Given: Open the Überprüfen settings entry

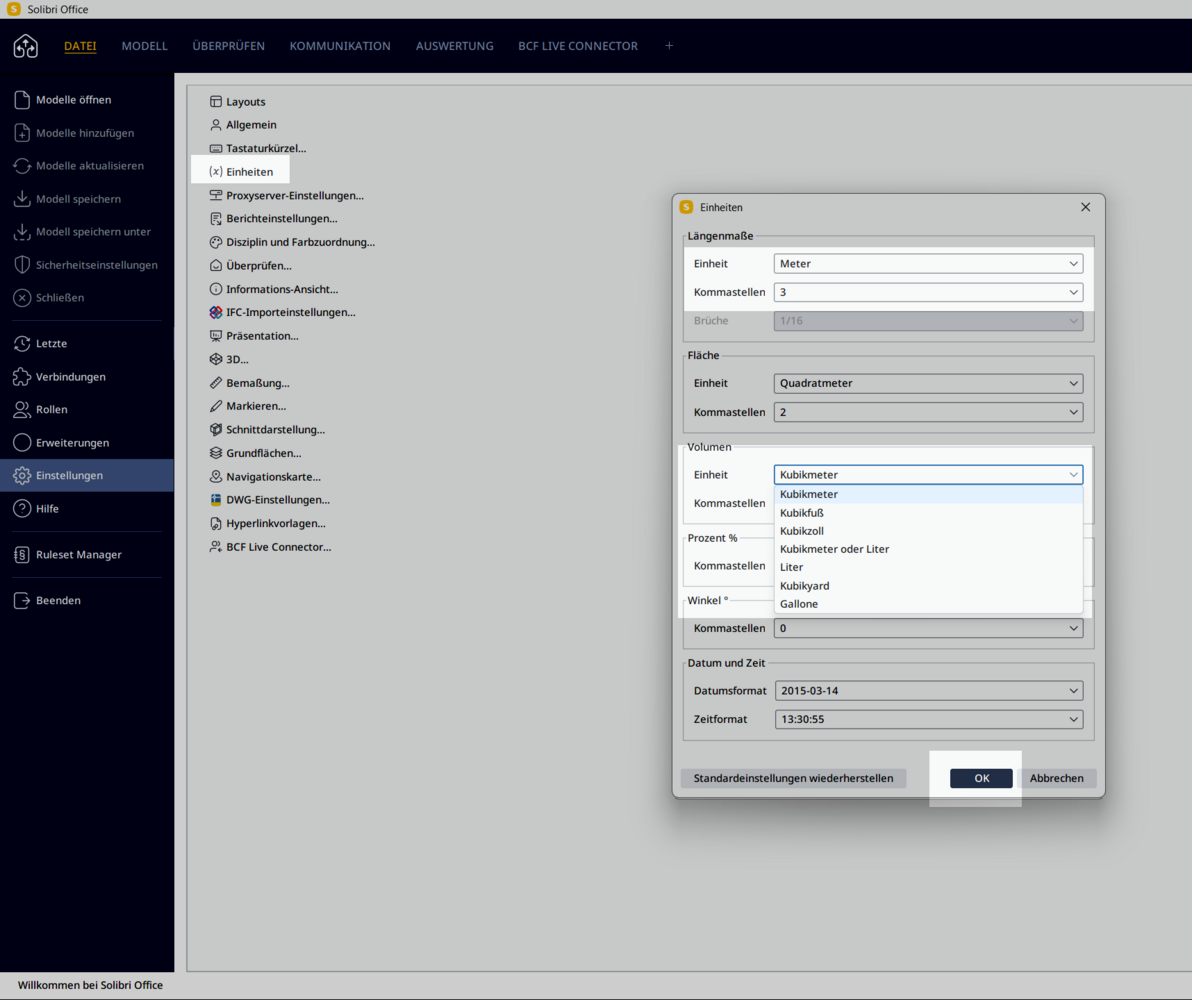Looking at the screenshot, I should (x=251, y=265).
